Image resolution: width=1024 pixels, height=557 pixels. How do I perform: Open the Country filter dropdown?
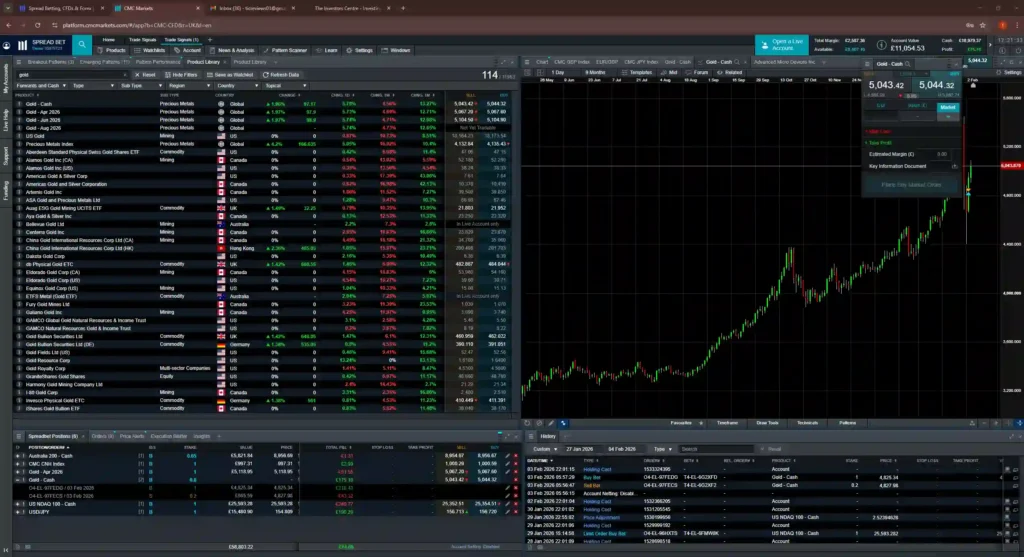click(x=236, y=86)
